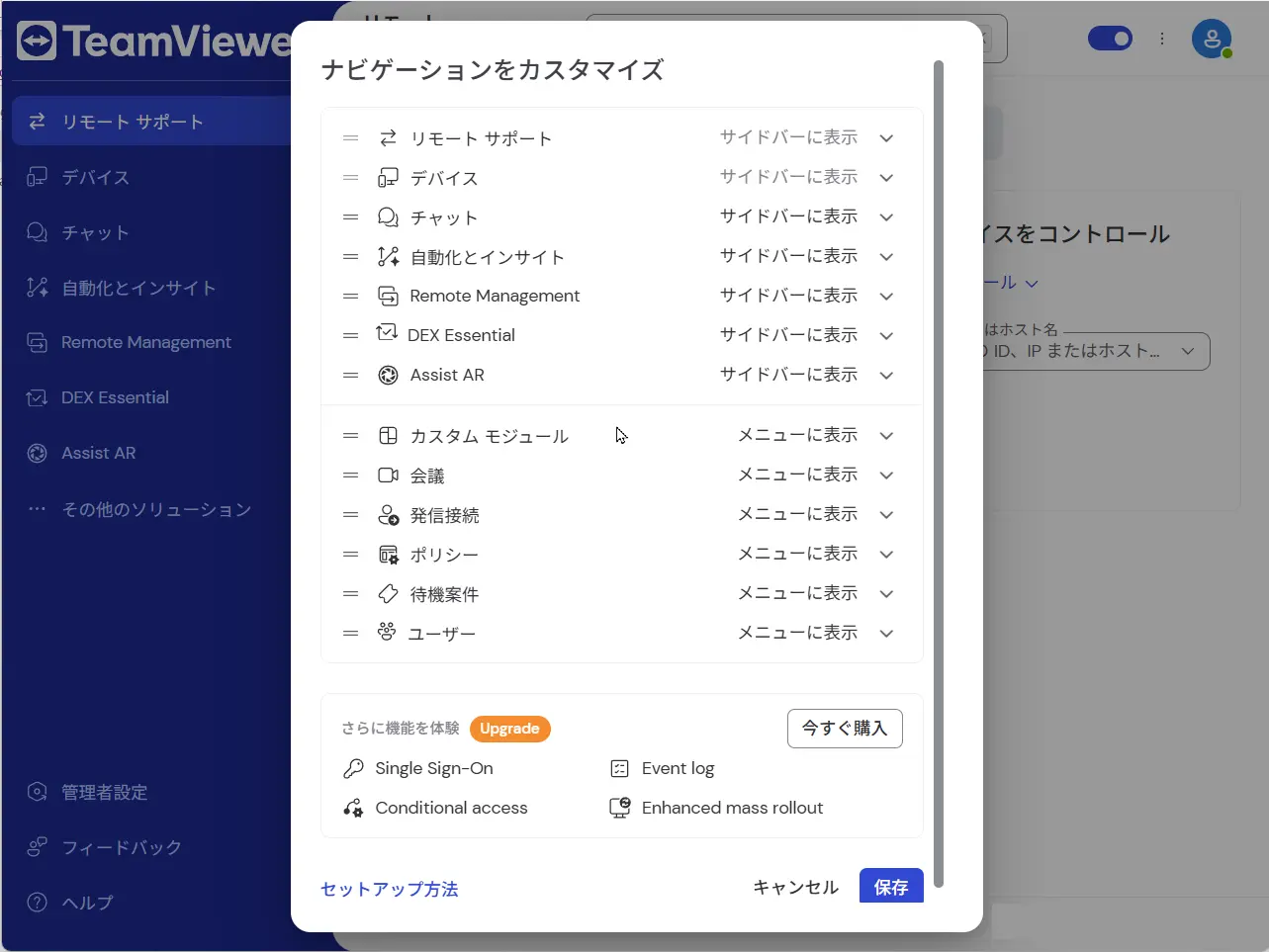The image size is (1269, 952).
Task: Click the キャンセル button
Action: 795,887
